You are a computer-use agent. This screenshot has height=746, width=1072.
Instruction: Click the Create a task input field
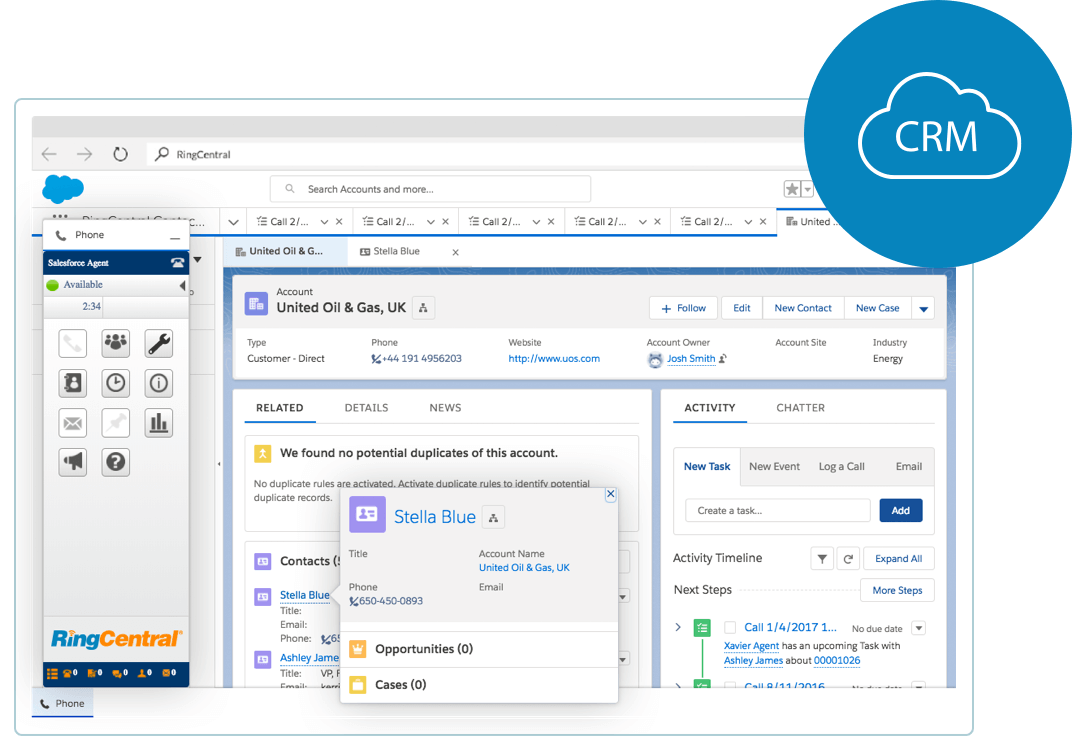point(778,510)
